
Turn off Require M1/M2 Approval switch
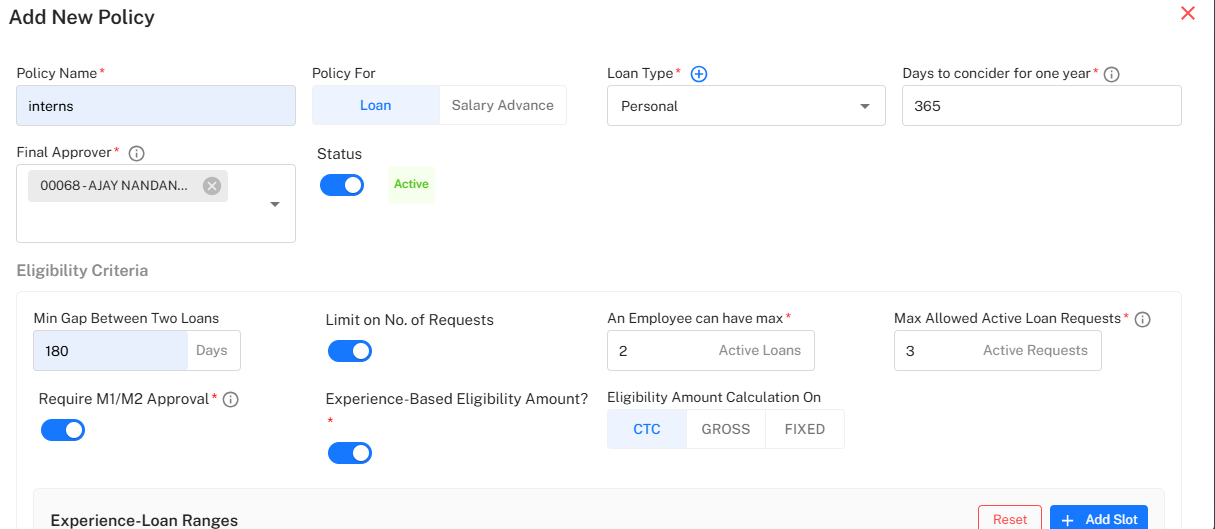tap(63, 430)
